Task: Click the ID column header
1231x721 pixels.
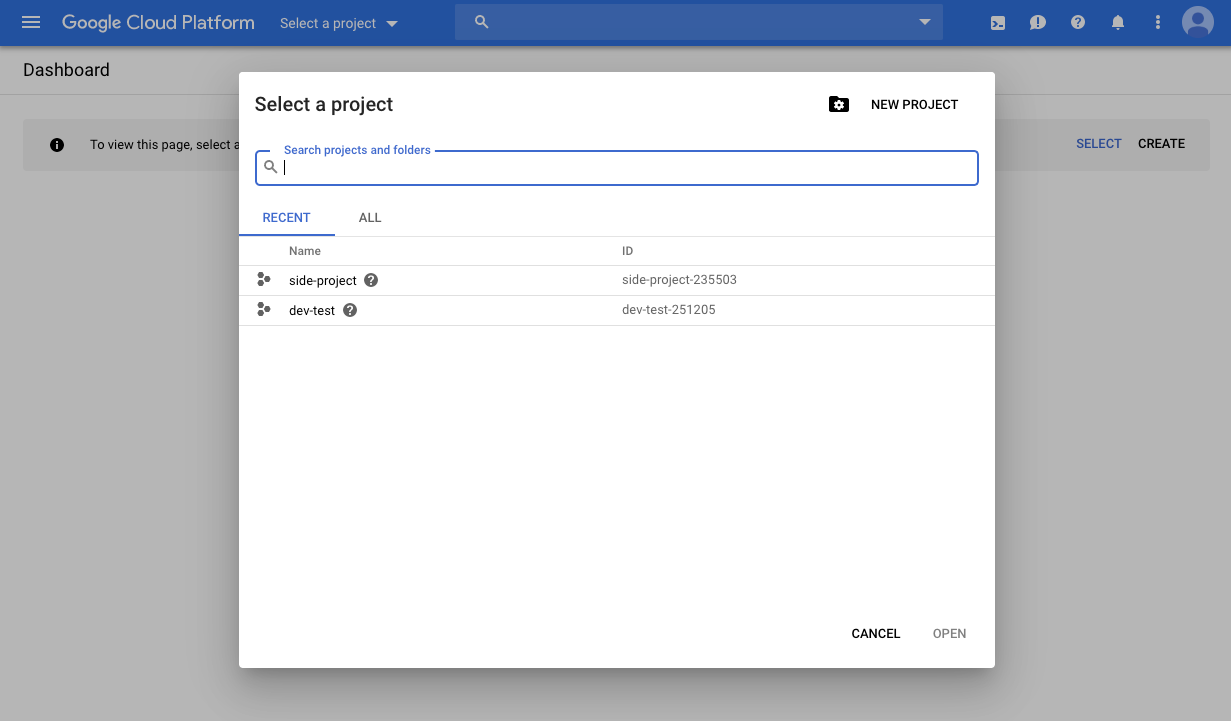Action: pos(627,251)
